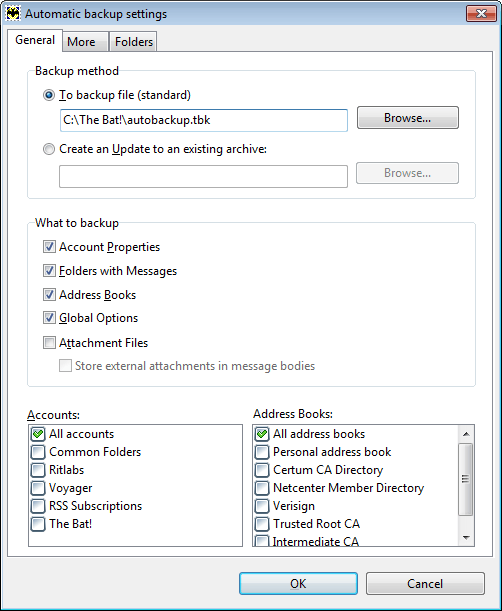Image resolution: width=502 pixels, height=611 pixels.
Task: Uncheck Account Properties checkbox
Action: (49, 247)
